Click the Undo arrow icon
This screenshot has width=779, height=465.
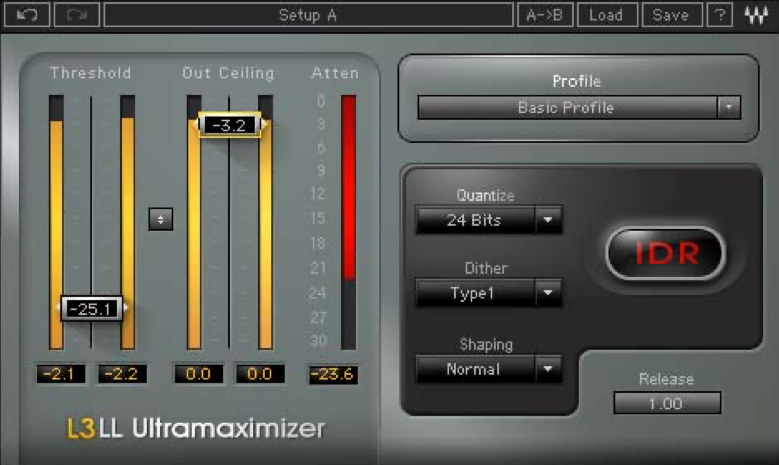point(27,15)
